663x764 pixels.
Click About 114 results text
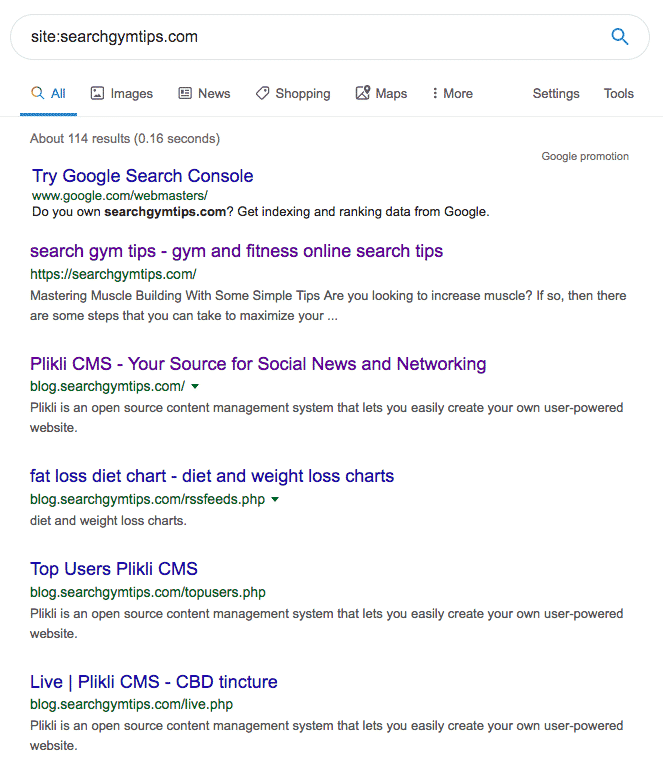tap(125, 139)
